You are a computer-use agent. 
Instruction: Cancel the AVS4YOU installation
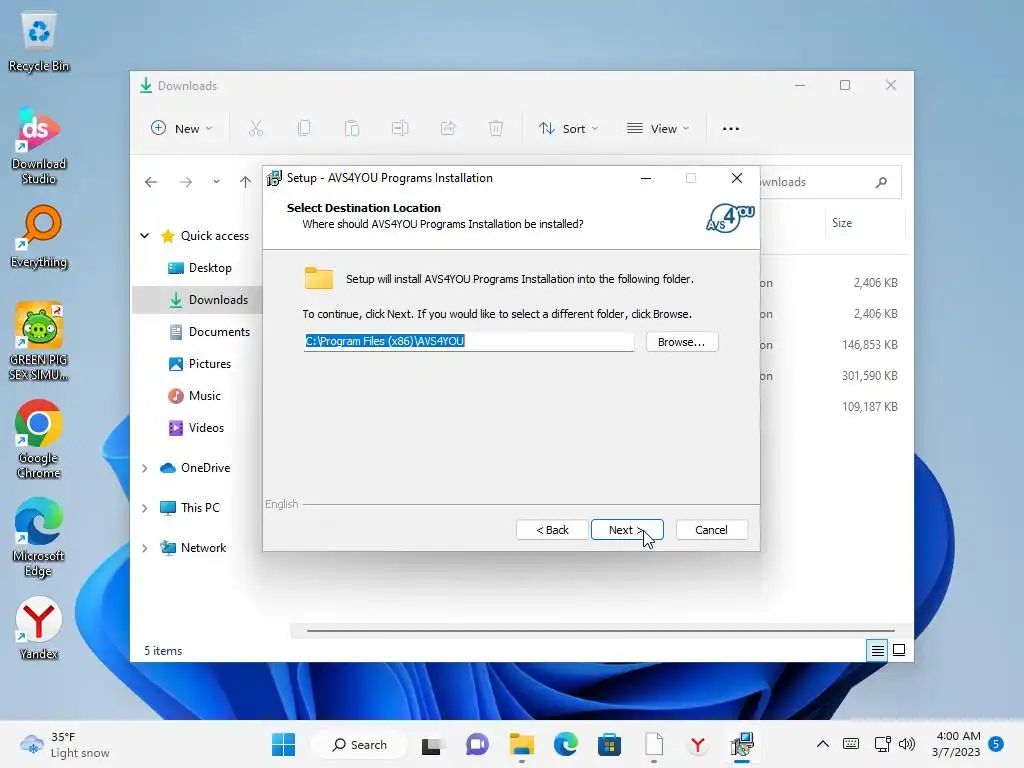[x=711, y=530]
